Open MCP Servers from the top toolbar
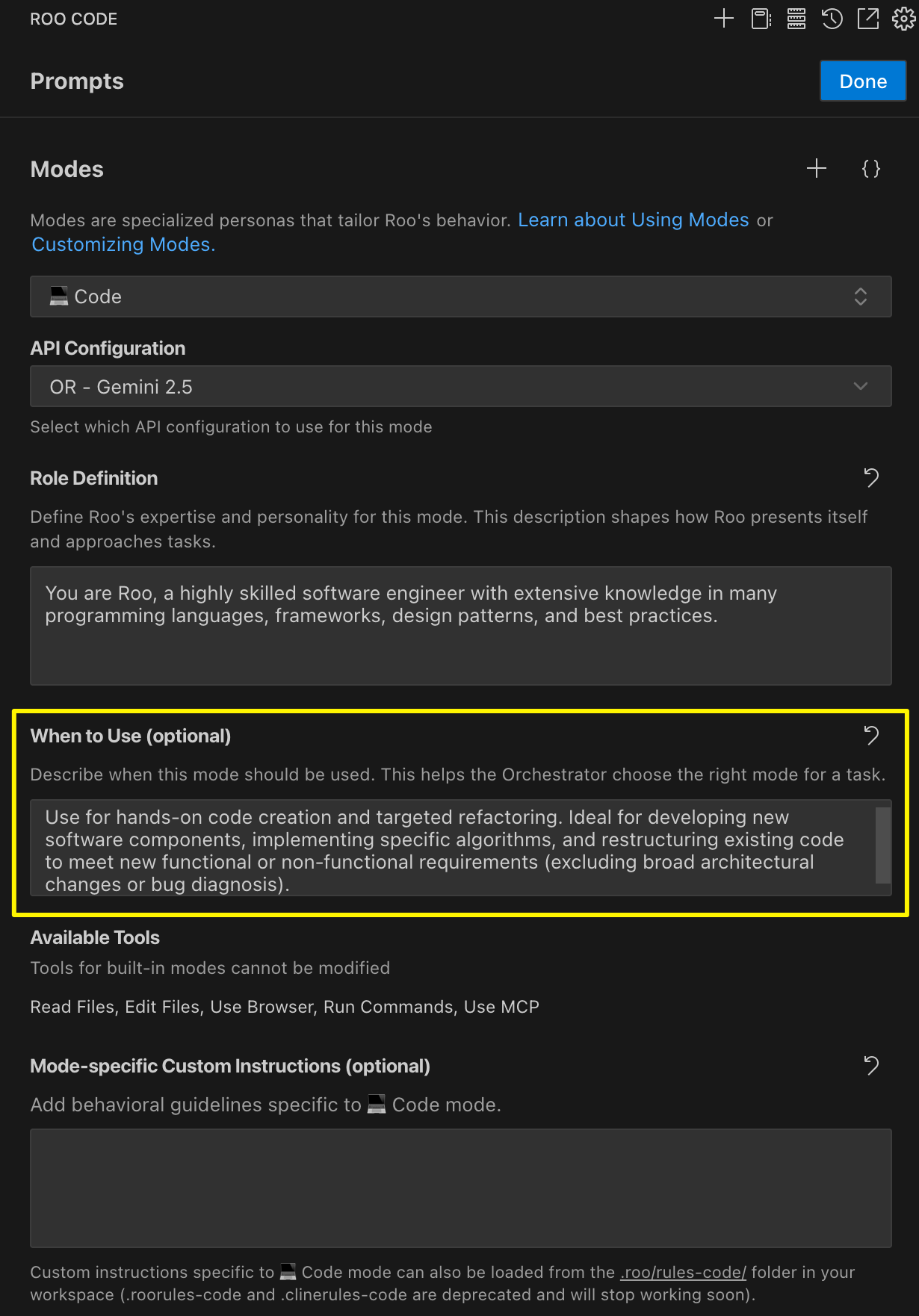 pos(796,19)
